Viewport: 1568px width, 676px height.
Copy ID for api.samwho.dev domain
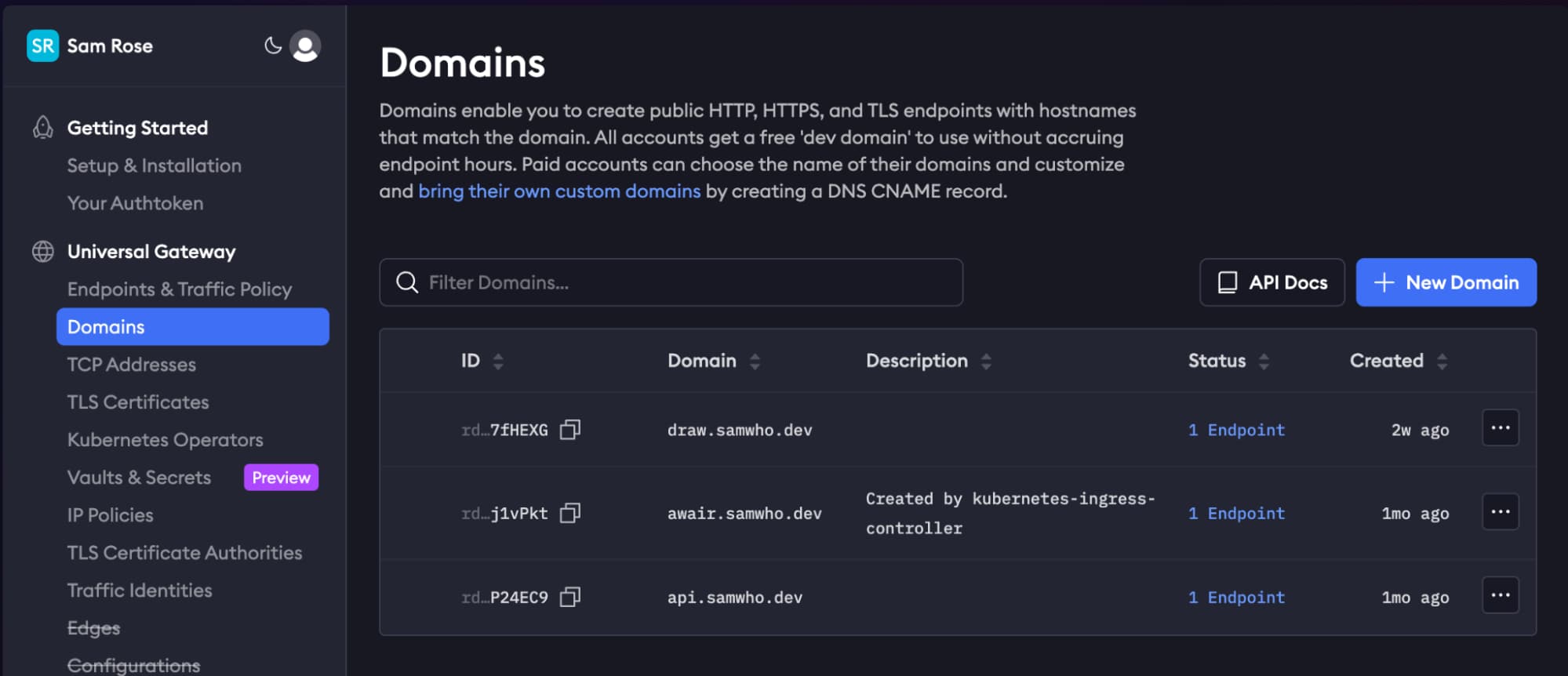point(570,598)
